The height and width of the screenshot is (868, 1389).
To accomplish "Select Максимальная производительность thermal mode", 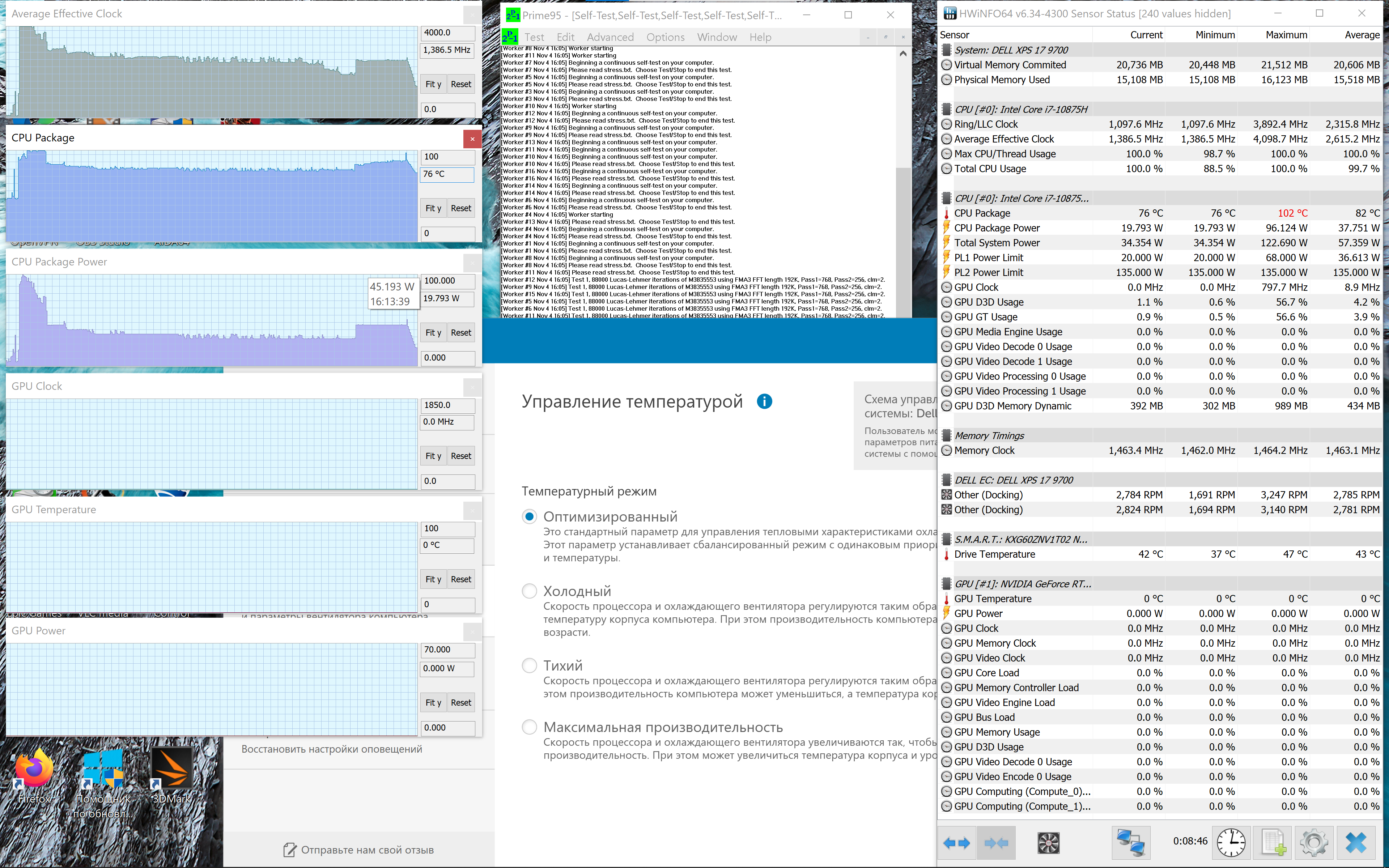I will coord(529,727).
